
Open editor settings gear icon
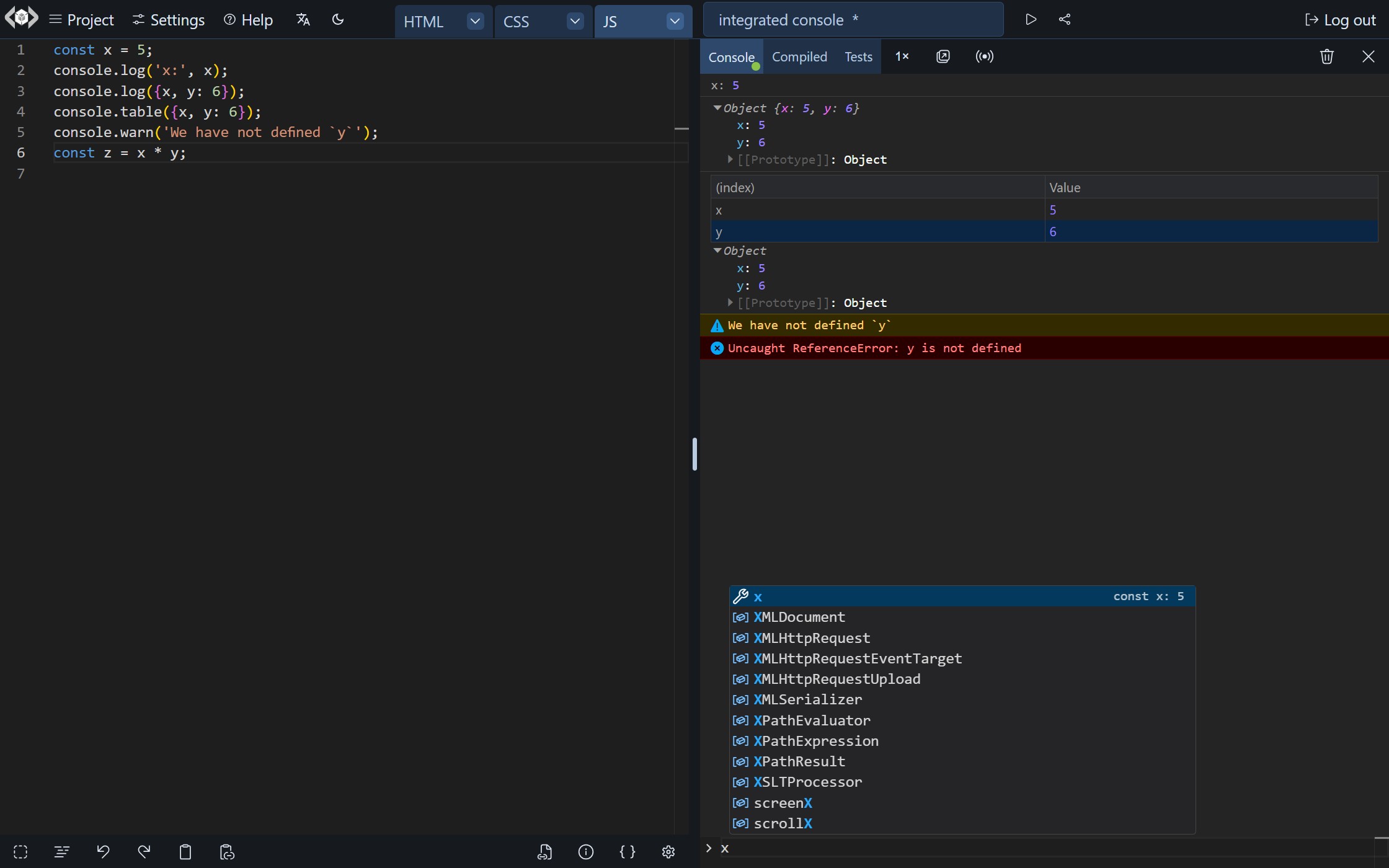pos(668,852)
